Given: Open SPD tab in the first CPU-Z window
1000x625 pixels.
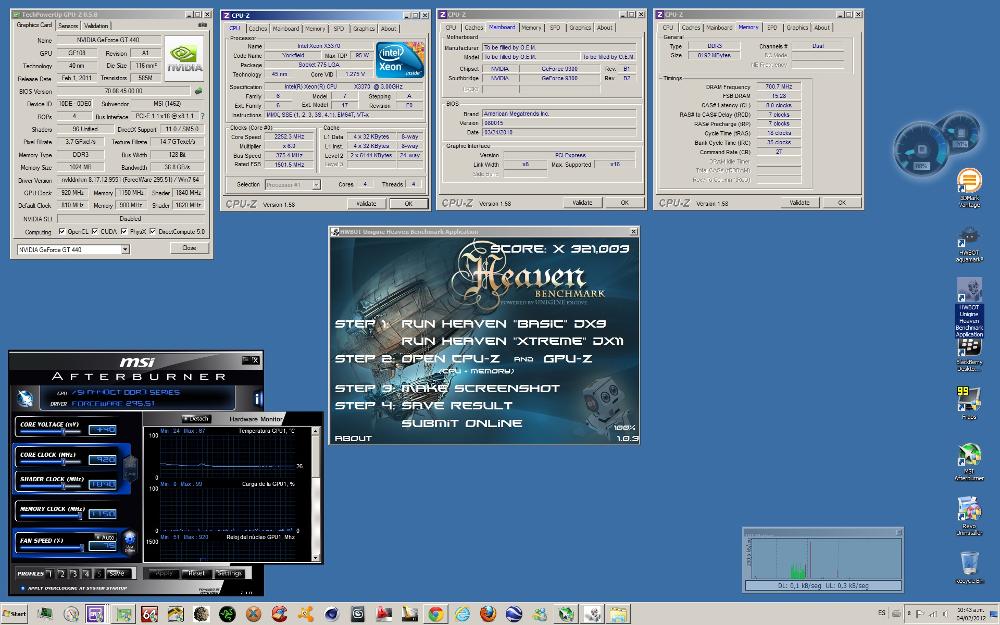Looking at the screenshot, I should (x=339, y=29).
